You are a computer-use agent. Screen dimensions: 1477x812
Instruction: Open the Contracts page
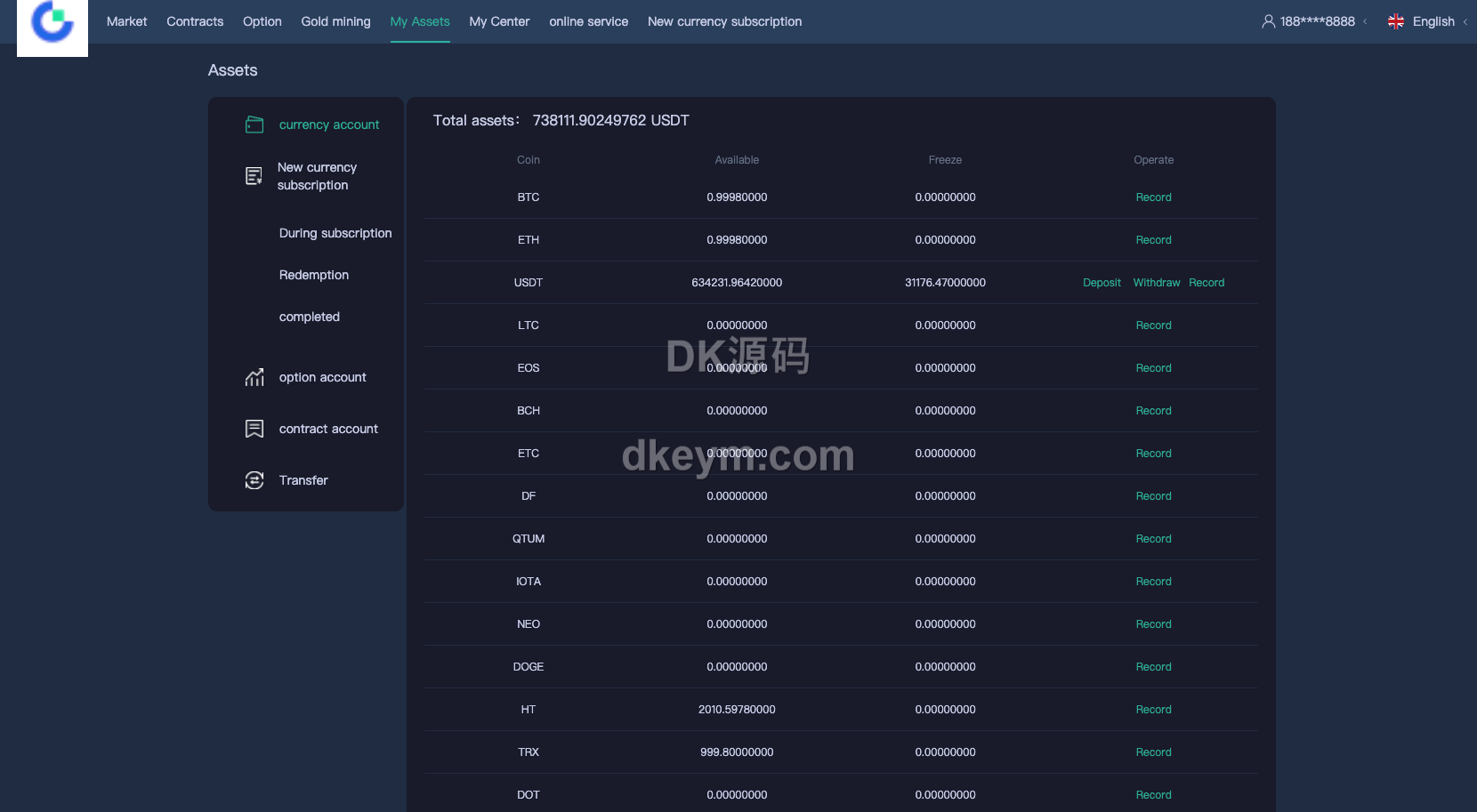coord(195,21)
